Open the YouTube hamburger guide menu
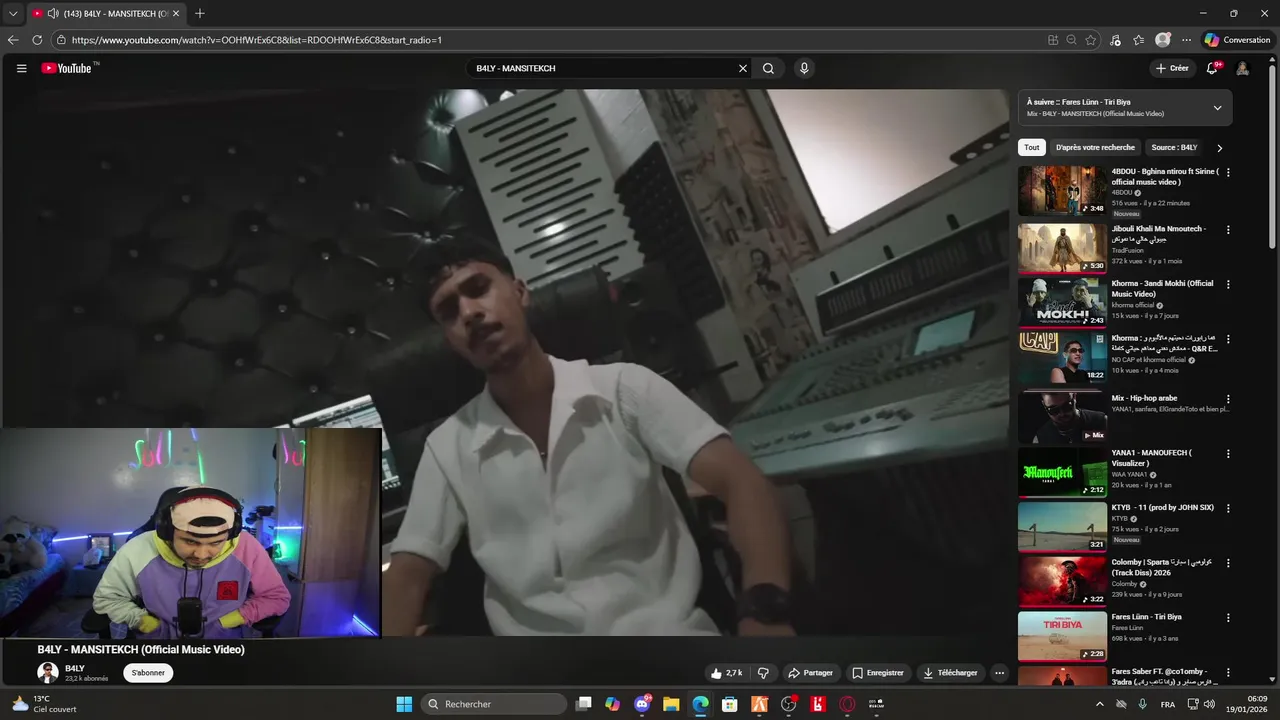This screenshot has width=1280, height=720. (21, 68)
